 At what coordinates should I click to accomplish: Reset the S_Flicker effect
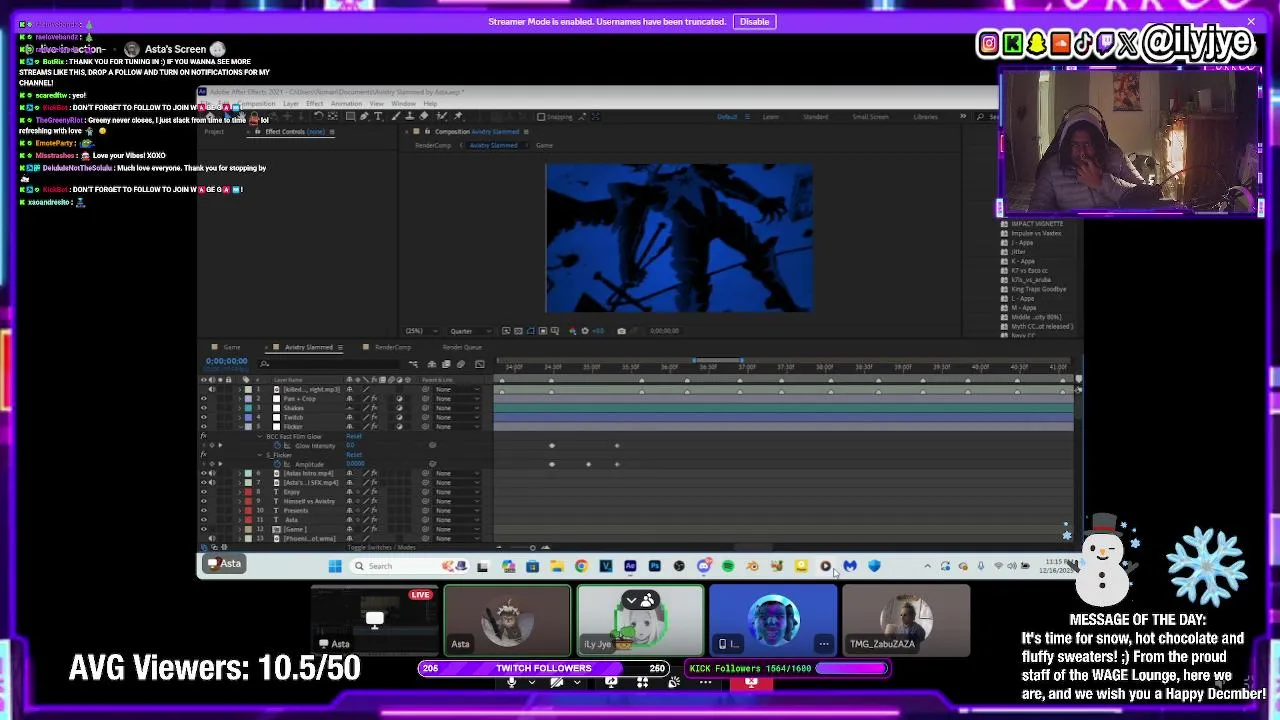tap(354, 455)
